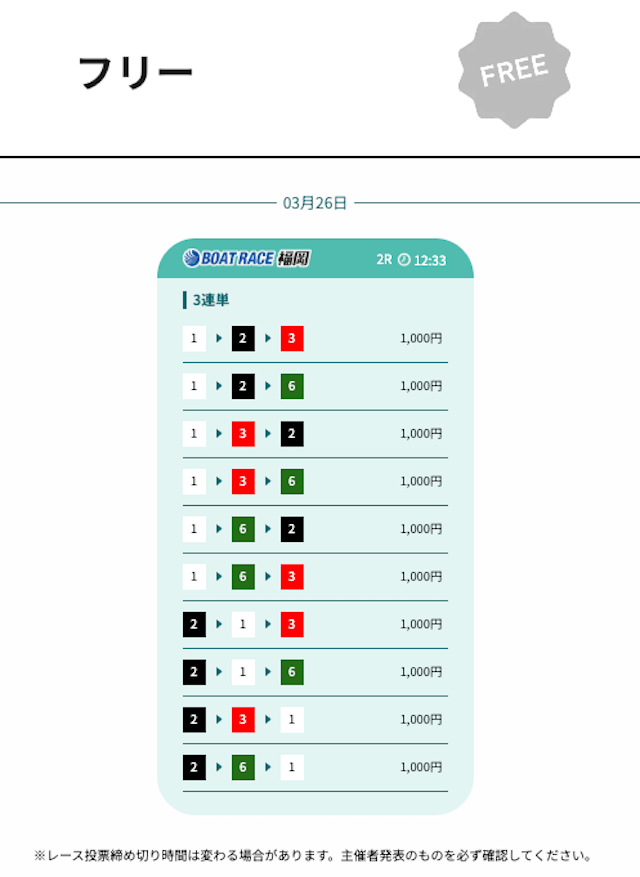The width and height of the screenshot is (640, 877).
Task: Click the 3連単 section title
Action: (x=211, y=300)
